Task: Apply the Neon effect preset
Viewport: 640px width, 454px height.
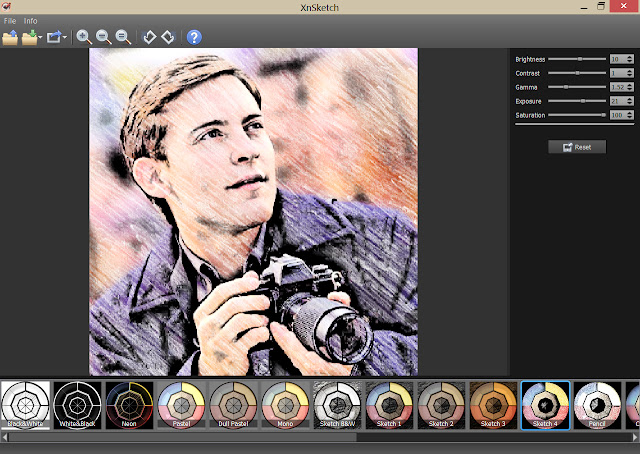Action: 129,405
